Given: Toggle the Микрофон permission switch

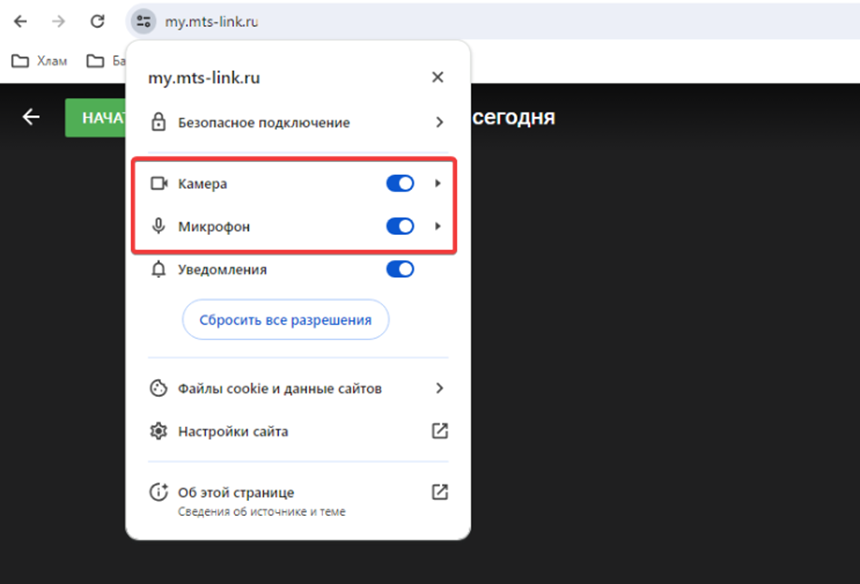Looking at the screenshot, I should [x=399, y=226].
